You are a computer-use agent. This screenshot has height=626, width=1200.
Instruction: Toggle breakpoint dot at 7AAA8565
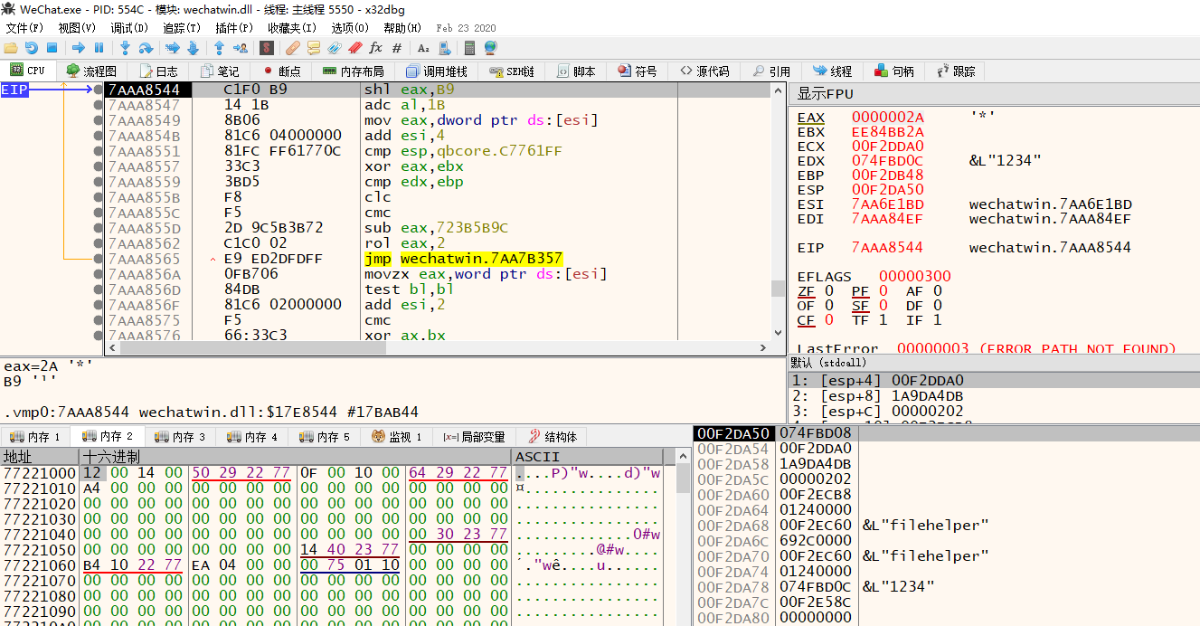[98, 258]
